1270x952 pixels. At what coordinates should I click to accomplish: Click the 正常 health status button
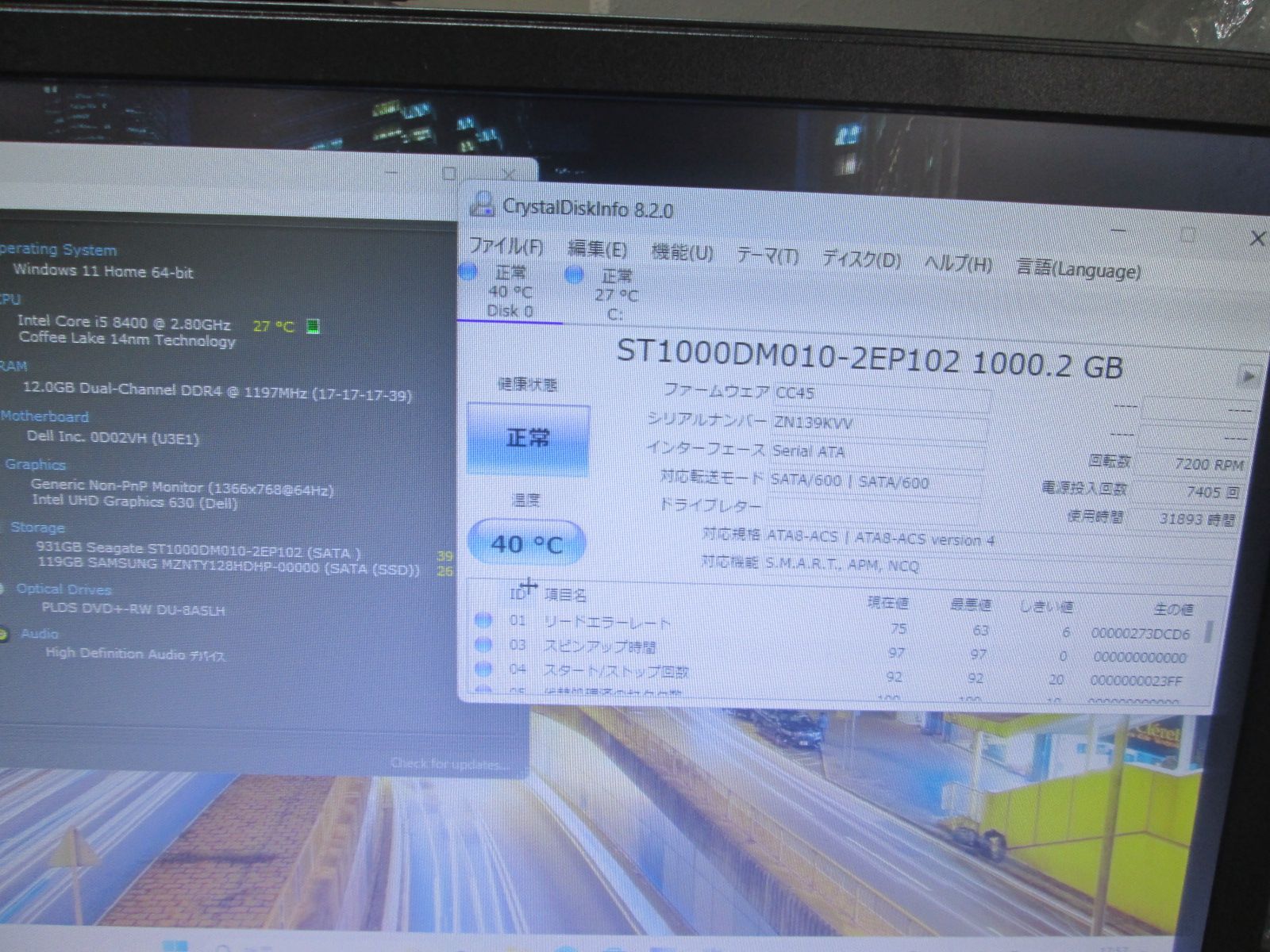coord(528,438)
